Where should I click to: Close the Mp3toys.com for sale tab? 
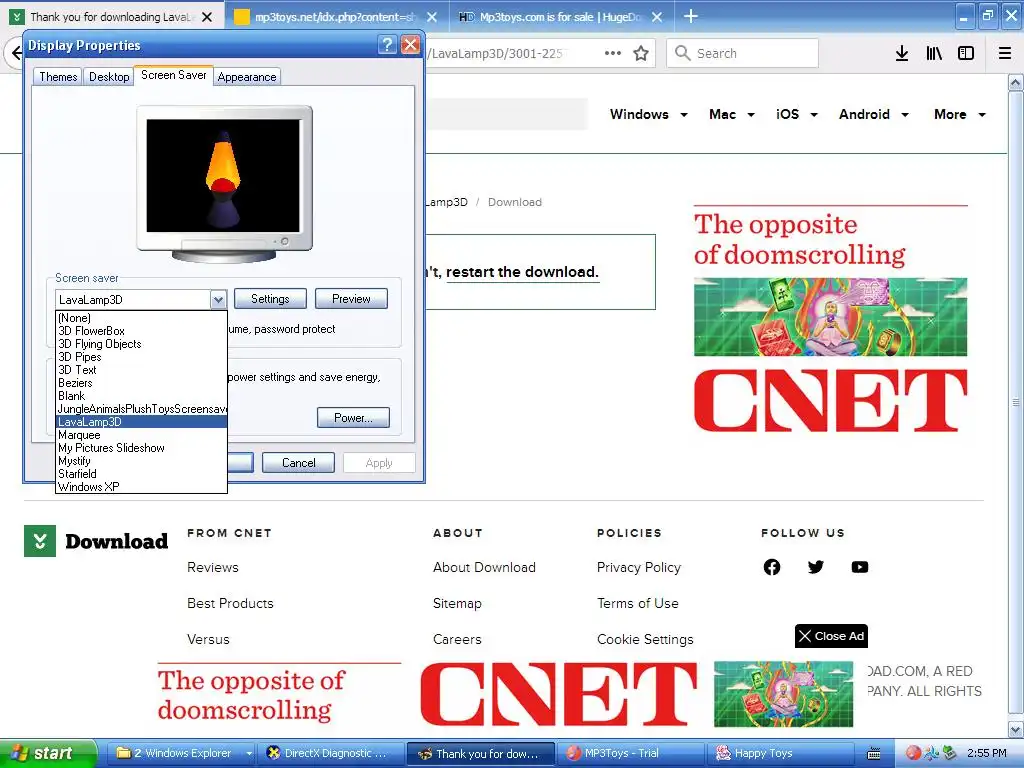pyautogui.click(x=657, y=17)
